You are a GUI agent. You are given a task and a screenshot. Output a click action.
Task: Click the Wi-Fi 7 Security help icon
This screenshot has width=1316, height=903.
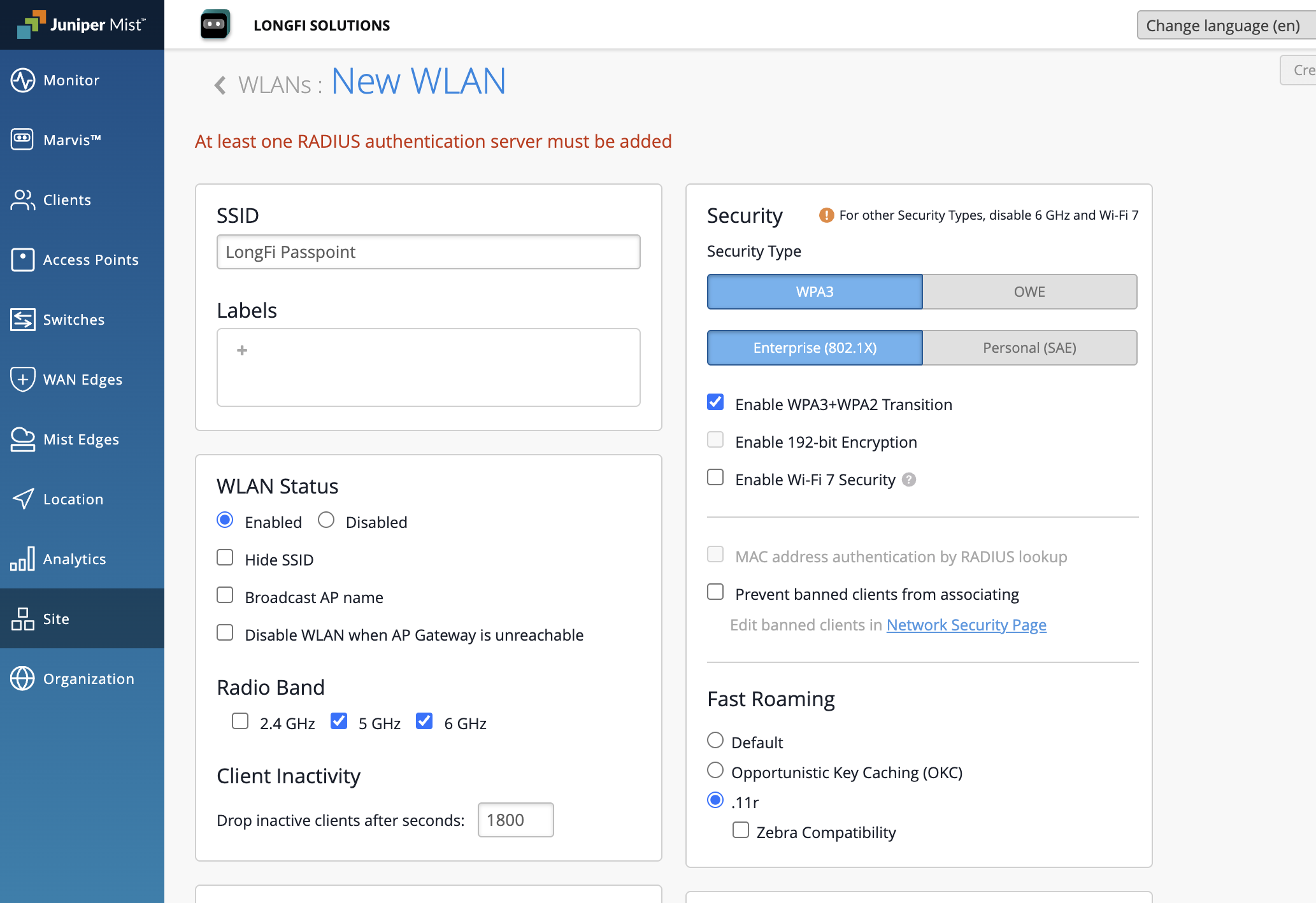coord(909,480)
